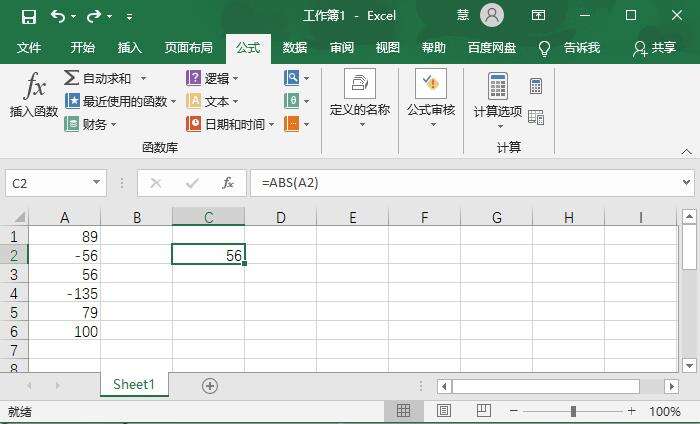
Task: Click the vertical scrollbar down arrow
Action: point(689,366)
